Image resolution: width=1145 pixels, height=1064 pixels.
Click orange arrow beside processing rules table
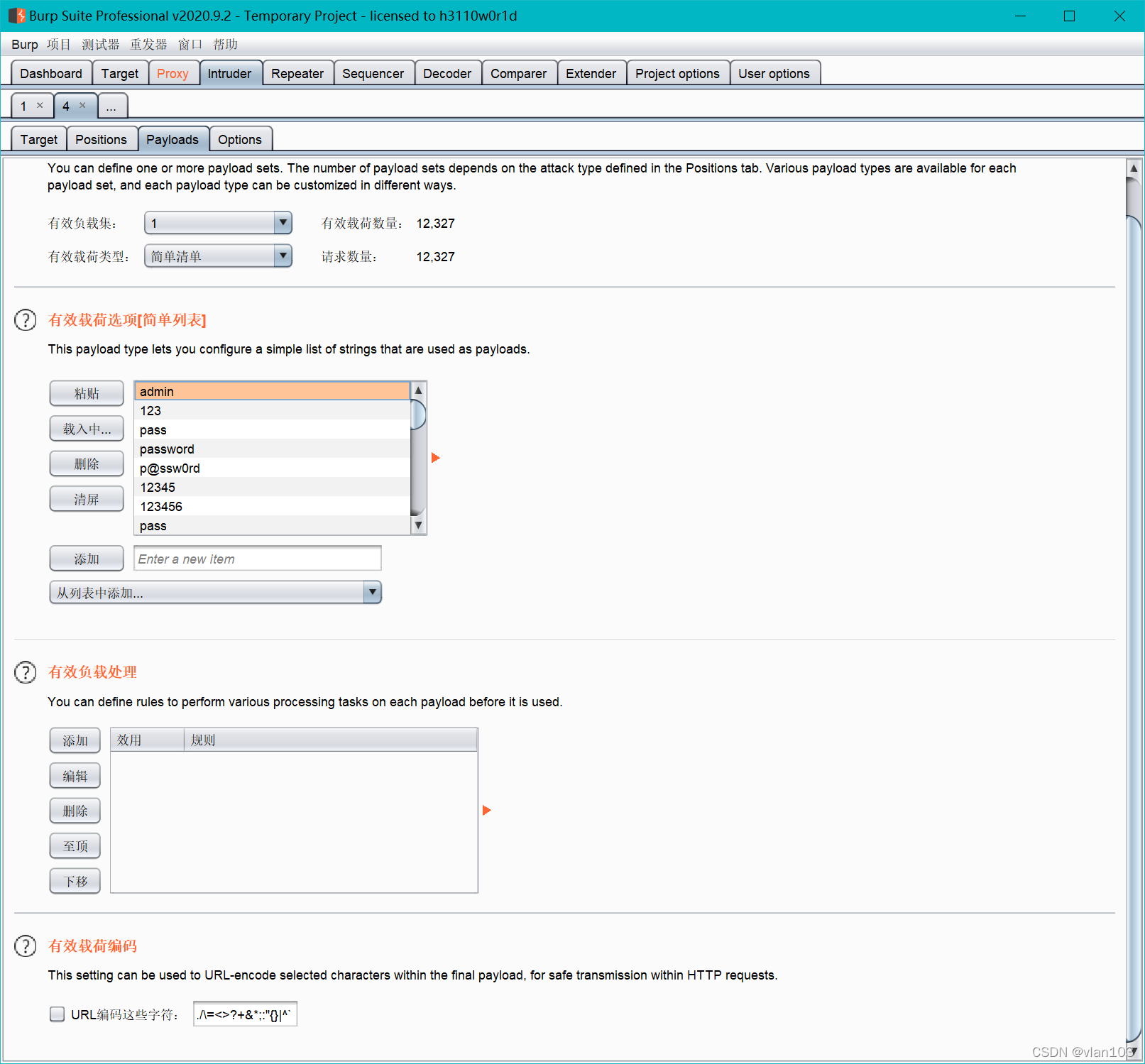click(486, 810)
